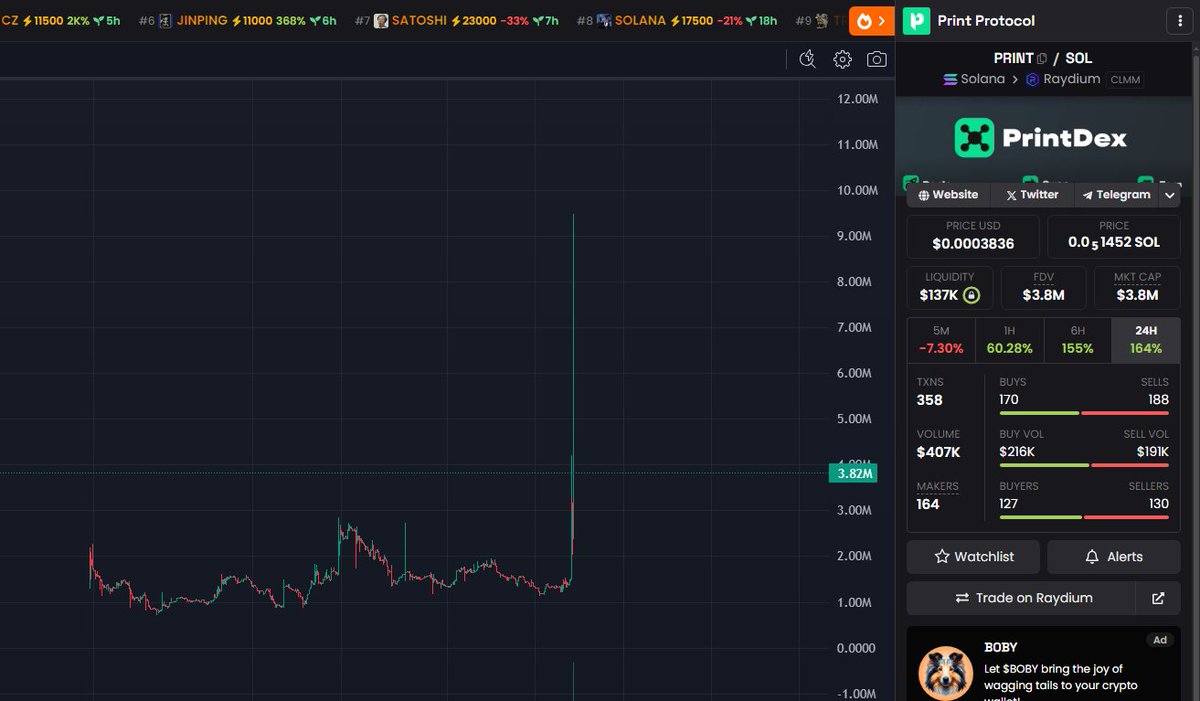Open trending token CZ
Viewport: 1200px width, 701px height.
[x=61, y=20]
